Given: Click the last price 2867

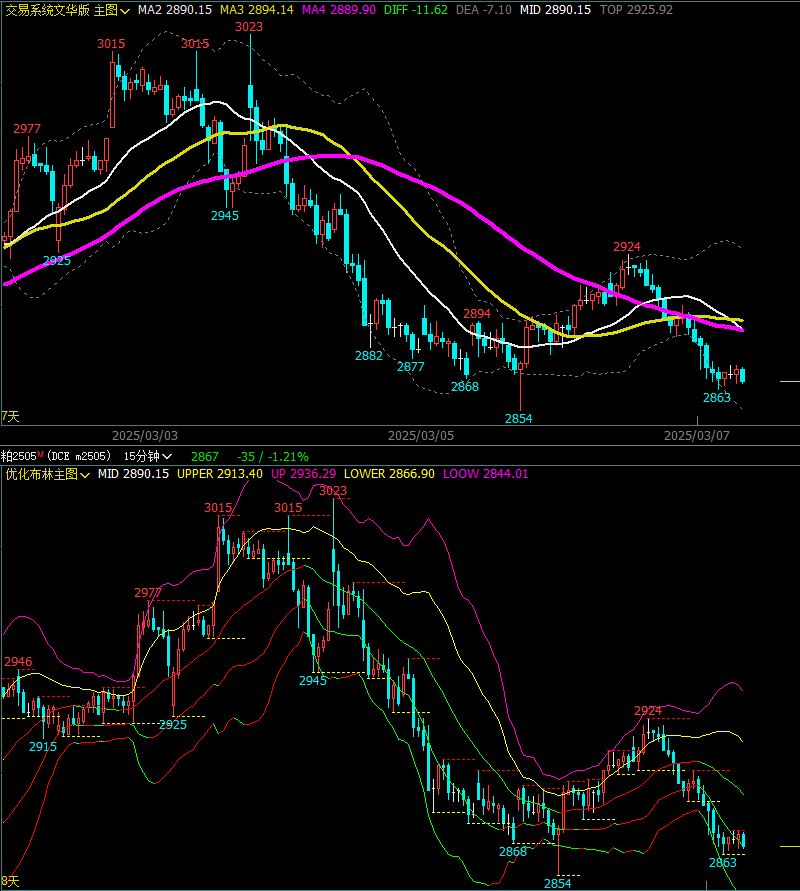Looking at the screenshot, I should click(x=205, y=457).
